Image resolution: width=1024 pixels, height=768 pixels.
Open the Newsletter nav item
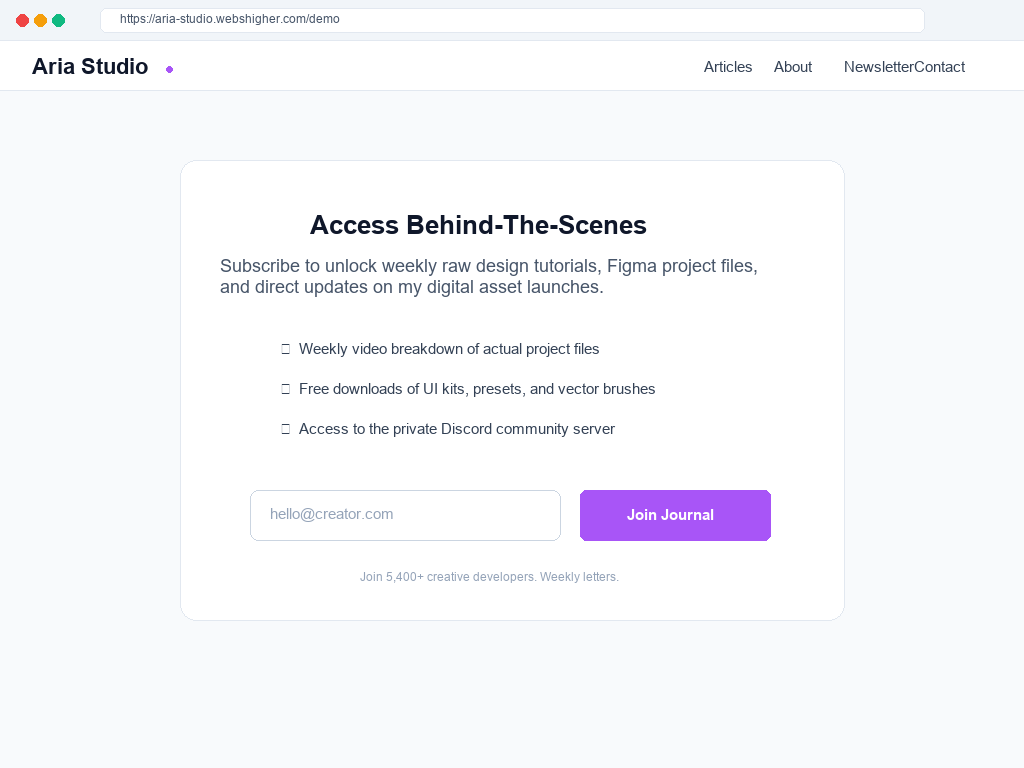pyautogui.click(x=878, y=67)
